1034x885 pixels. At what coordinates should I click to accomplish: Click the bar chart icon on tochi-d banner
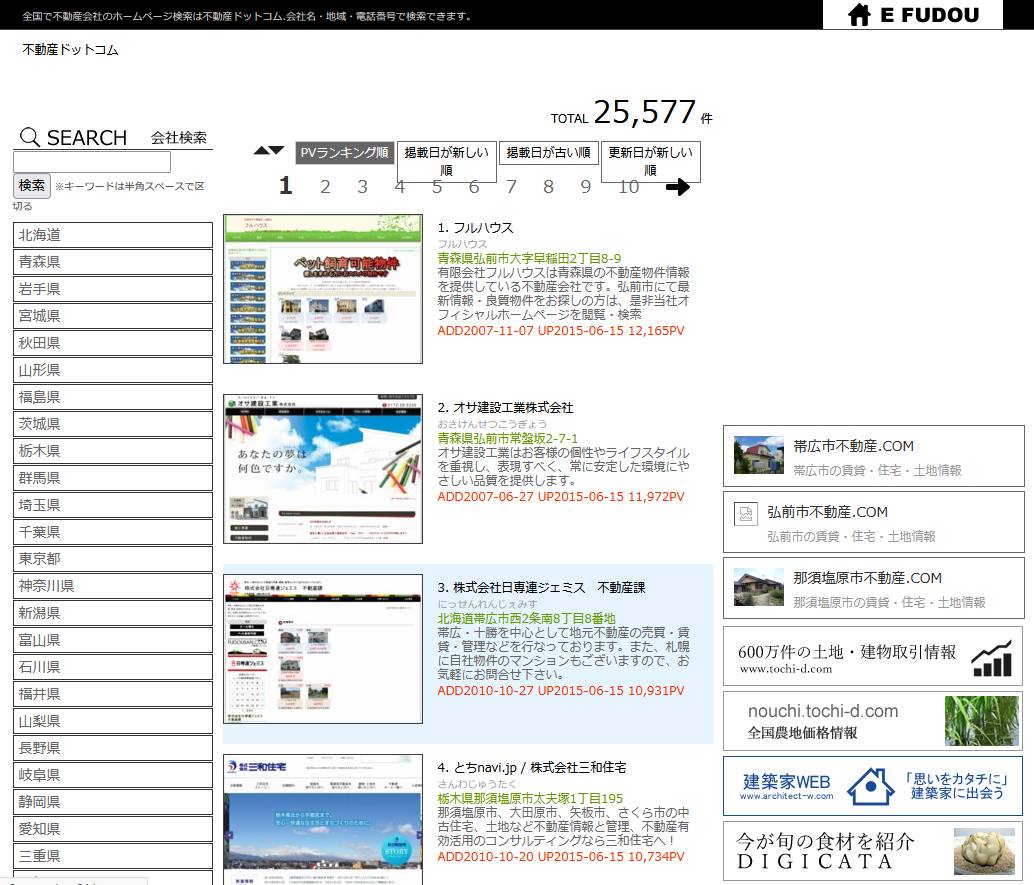tap(992, 658)
